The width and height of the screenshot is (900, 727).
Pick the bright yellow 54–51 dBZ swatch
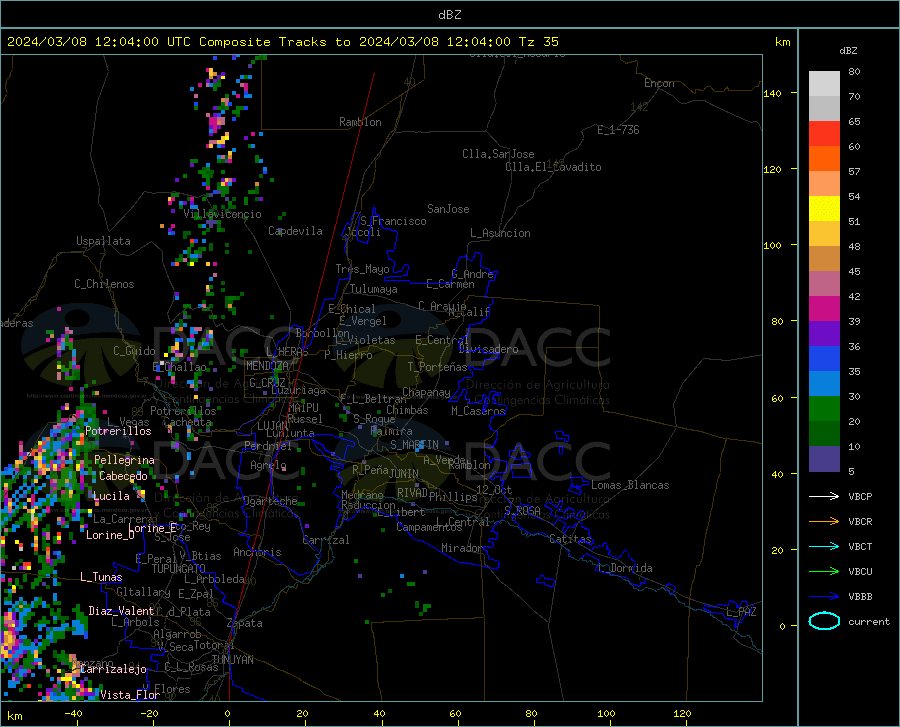[824, 209]
